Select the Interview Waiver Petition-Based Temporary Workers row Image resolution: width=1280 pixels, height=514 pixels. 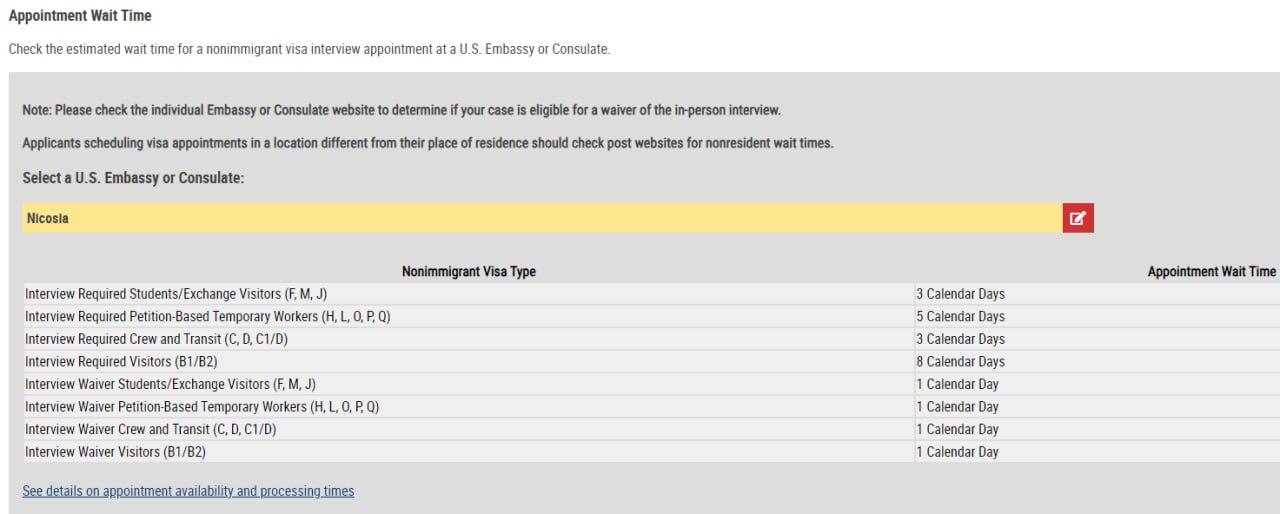(202, 407)
